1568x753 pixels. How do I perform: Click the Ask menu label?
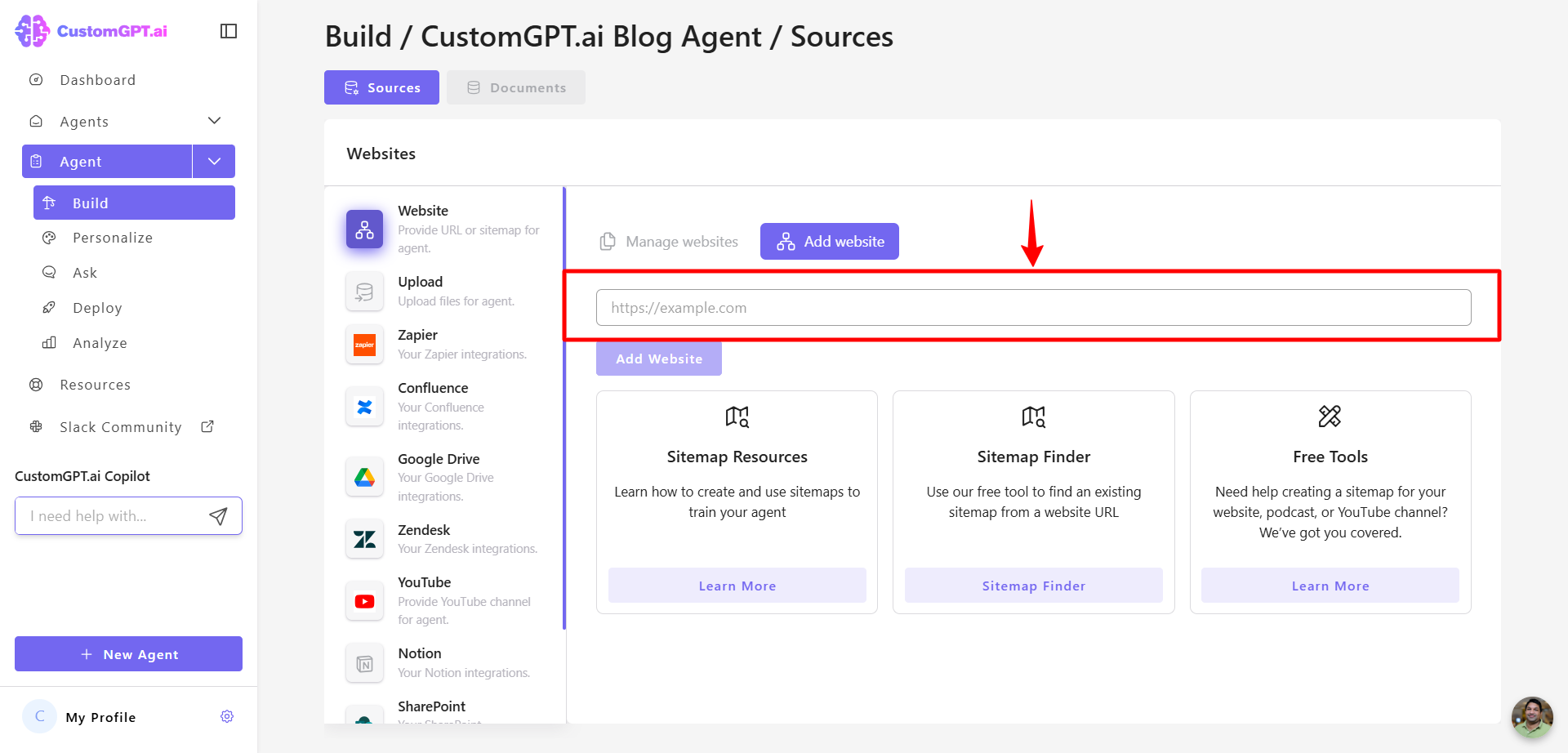(x=85, y=273)
